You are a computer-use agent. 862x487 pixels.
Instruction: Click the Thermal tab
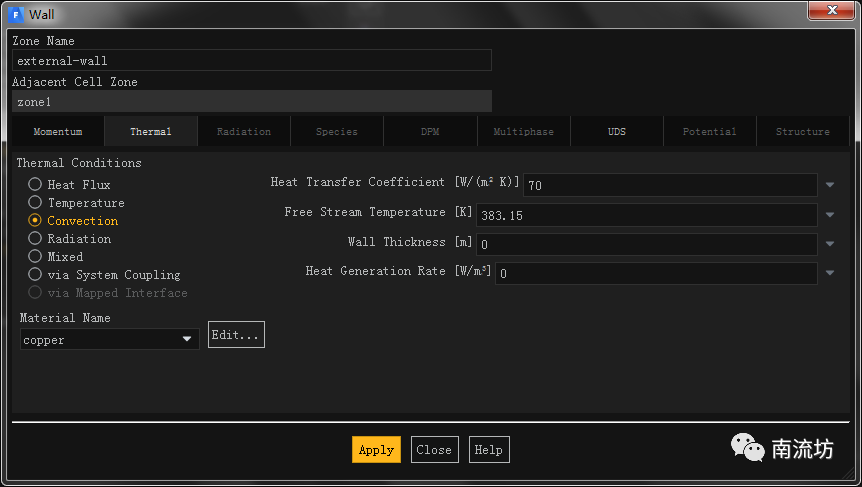click(x=151, y=132)
